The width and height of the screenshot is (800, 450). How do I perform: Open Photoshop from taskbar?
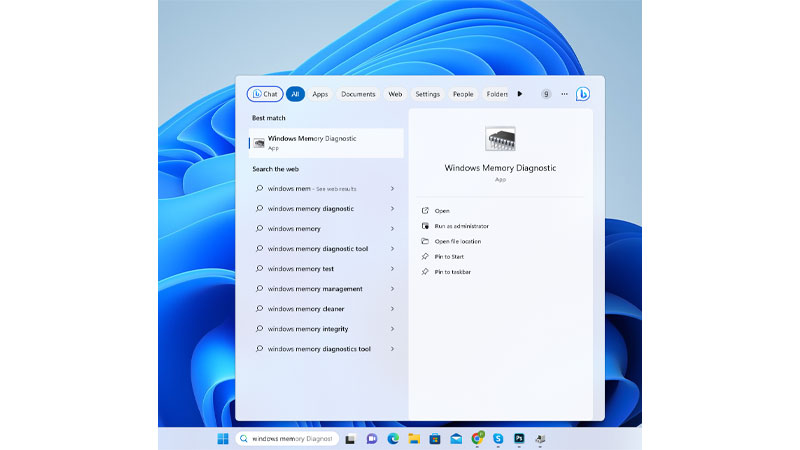[x=519, y=439]
